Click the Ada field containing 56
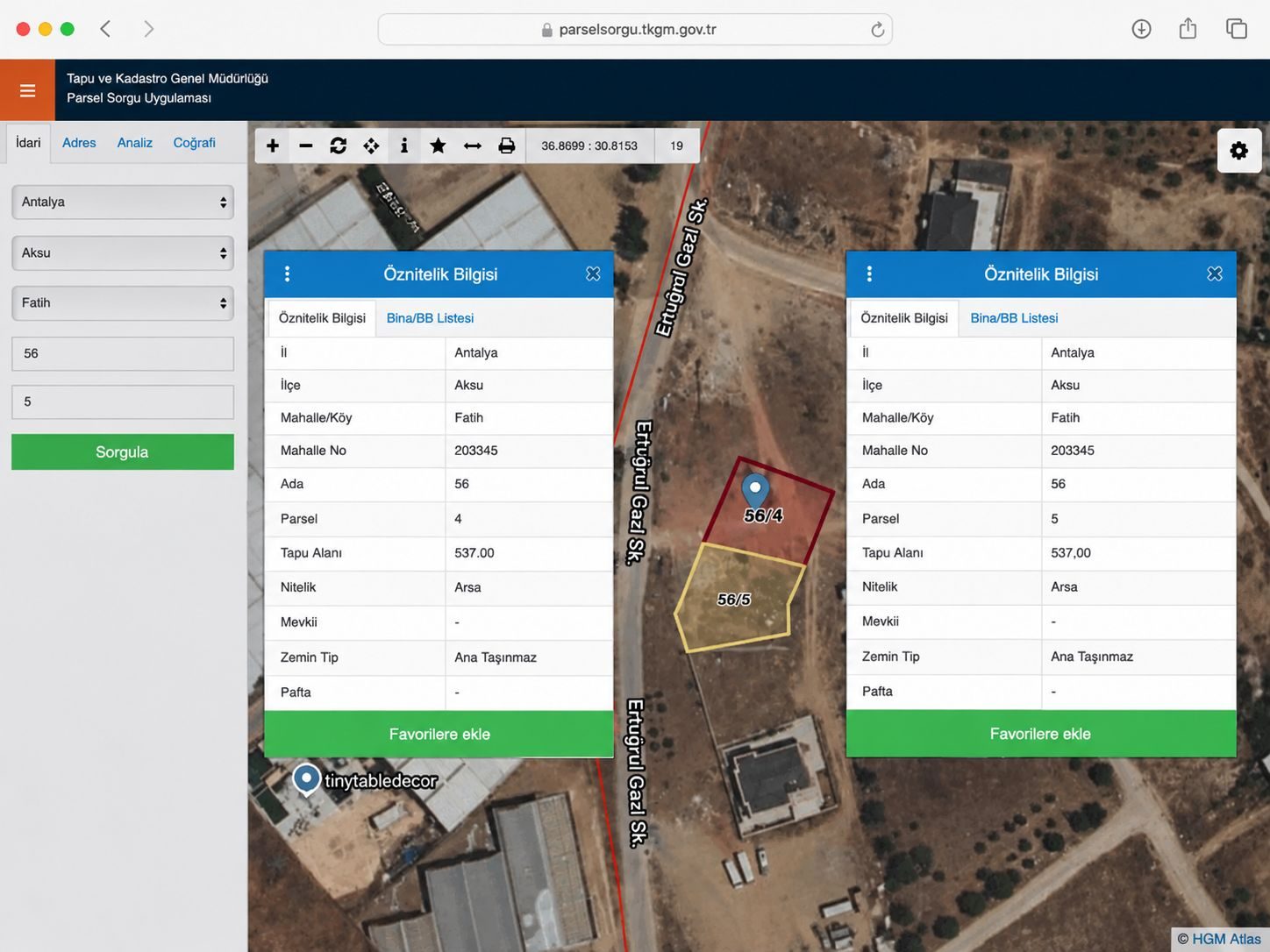Viewport: 1270px width, 952px height. click(123, 354)
